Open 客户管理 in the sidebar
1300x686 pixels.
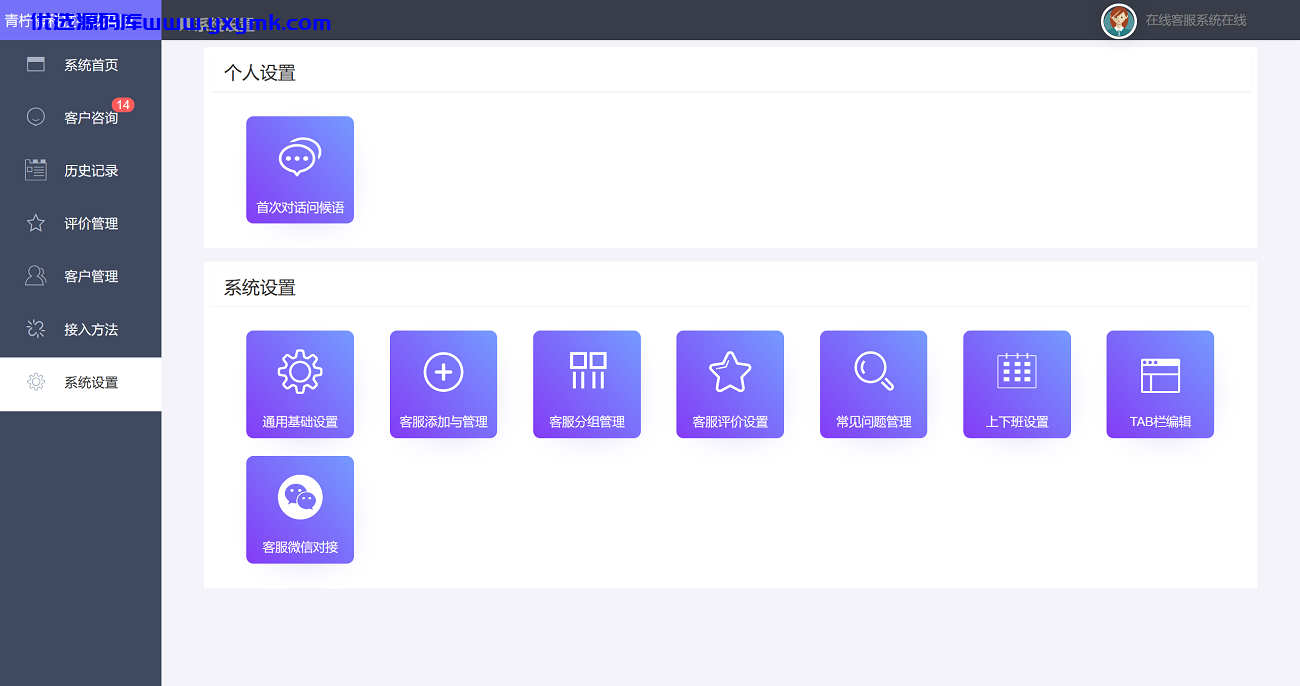click(x=80, y=277)
